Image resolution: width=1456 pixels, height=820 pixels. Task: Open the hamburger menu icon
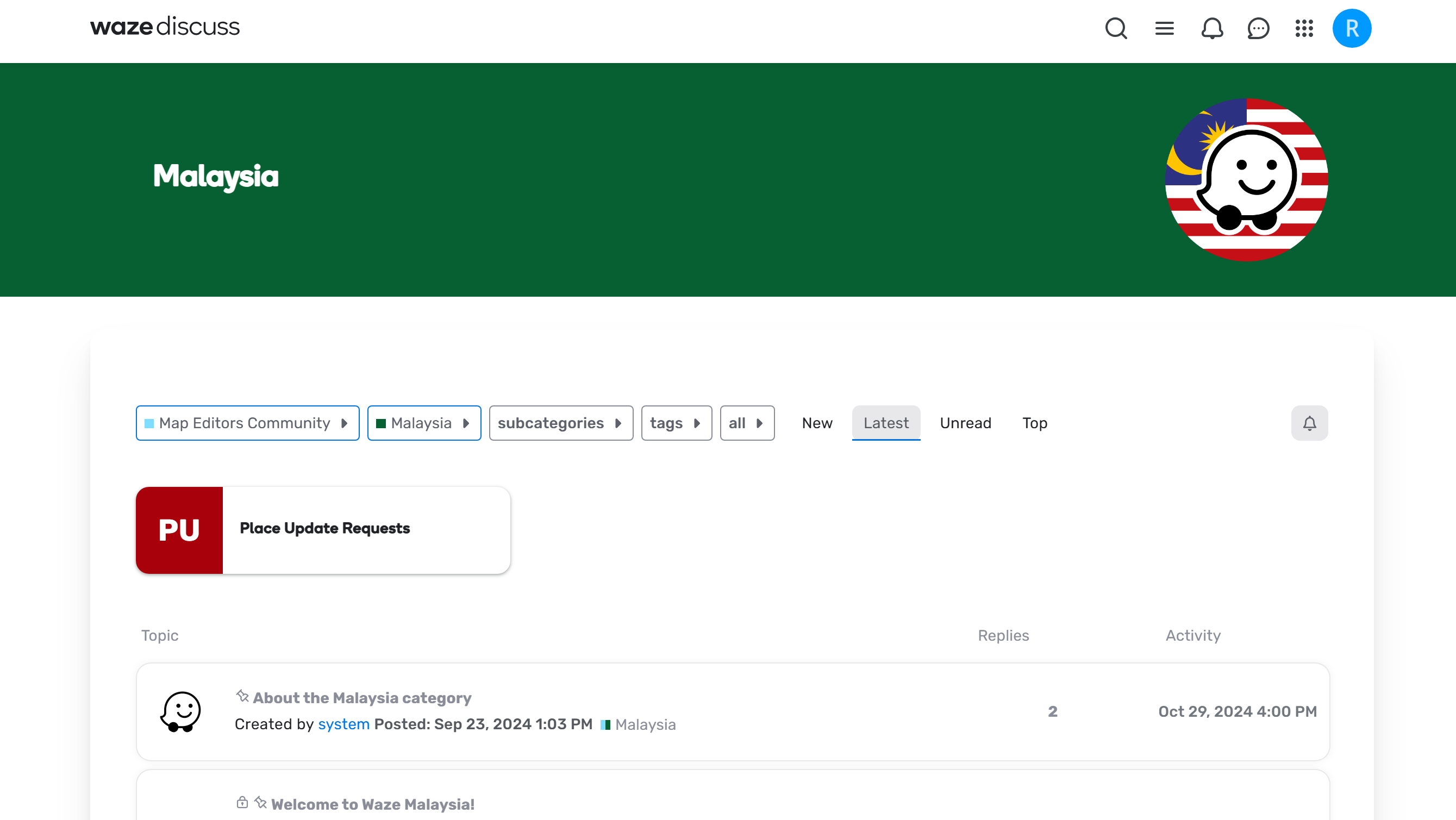(x=1164, y=28)
